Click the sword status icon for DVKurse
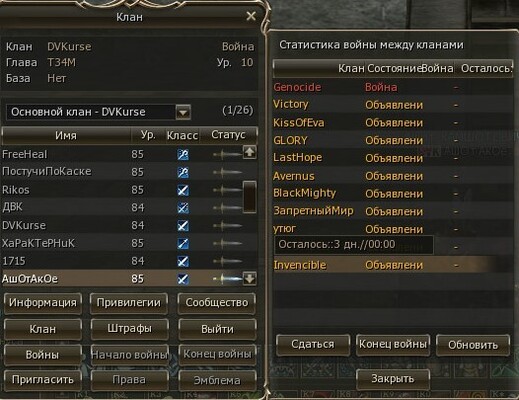519x400 pixels. pyautogui.click(x=228, y=226)
